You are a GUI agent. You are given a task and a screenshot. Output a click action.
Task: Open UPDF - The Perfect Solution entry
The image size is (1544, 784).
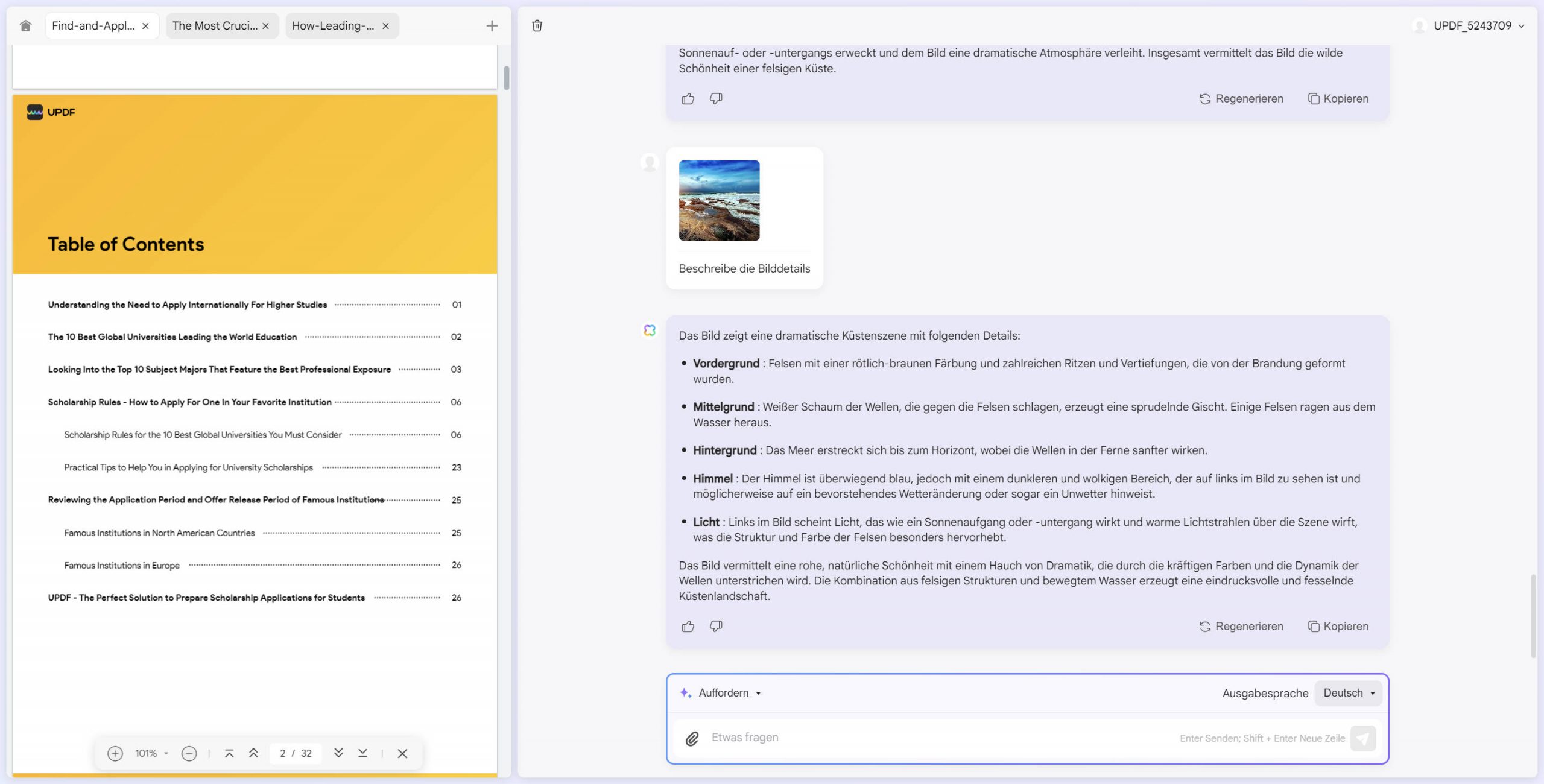pyautogui.click(x=254, y=598)
